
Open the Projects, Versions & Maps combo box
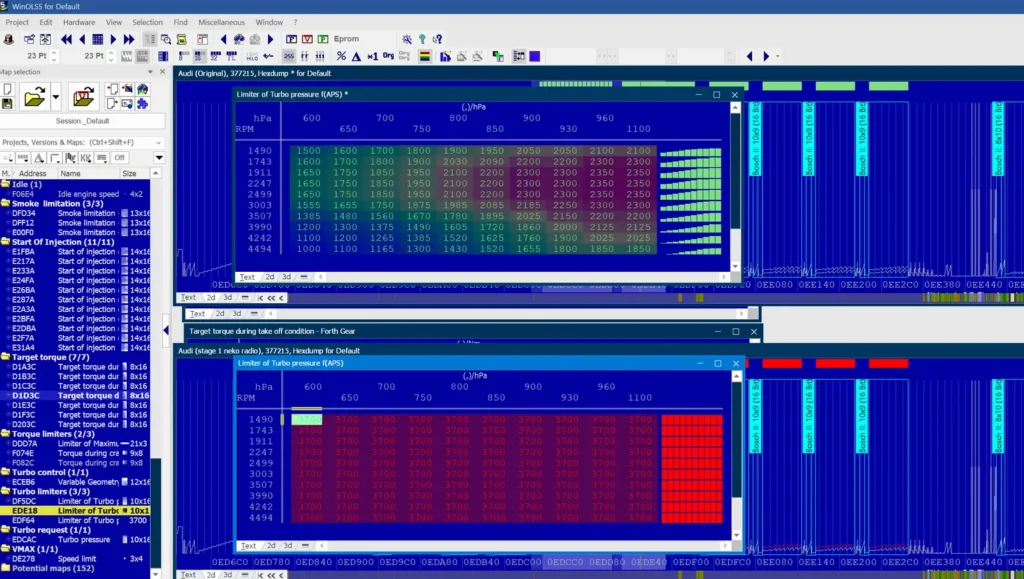(x=82, y=142)
